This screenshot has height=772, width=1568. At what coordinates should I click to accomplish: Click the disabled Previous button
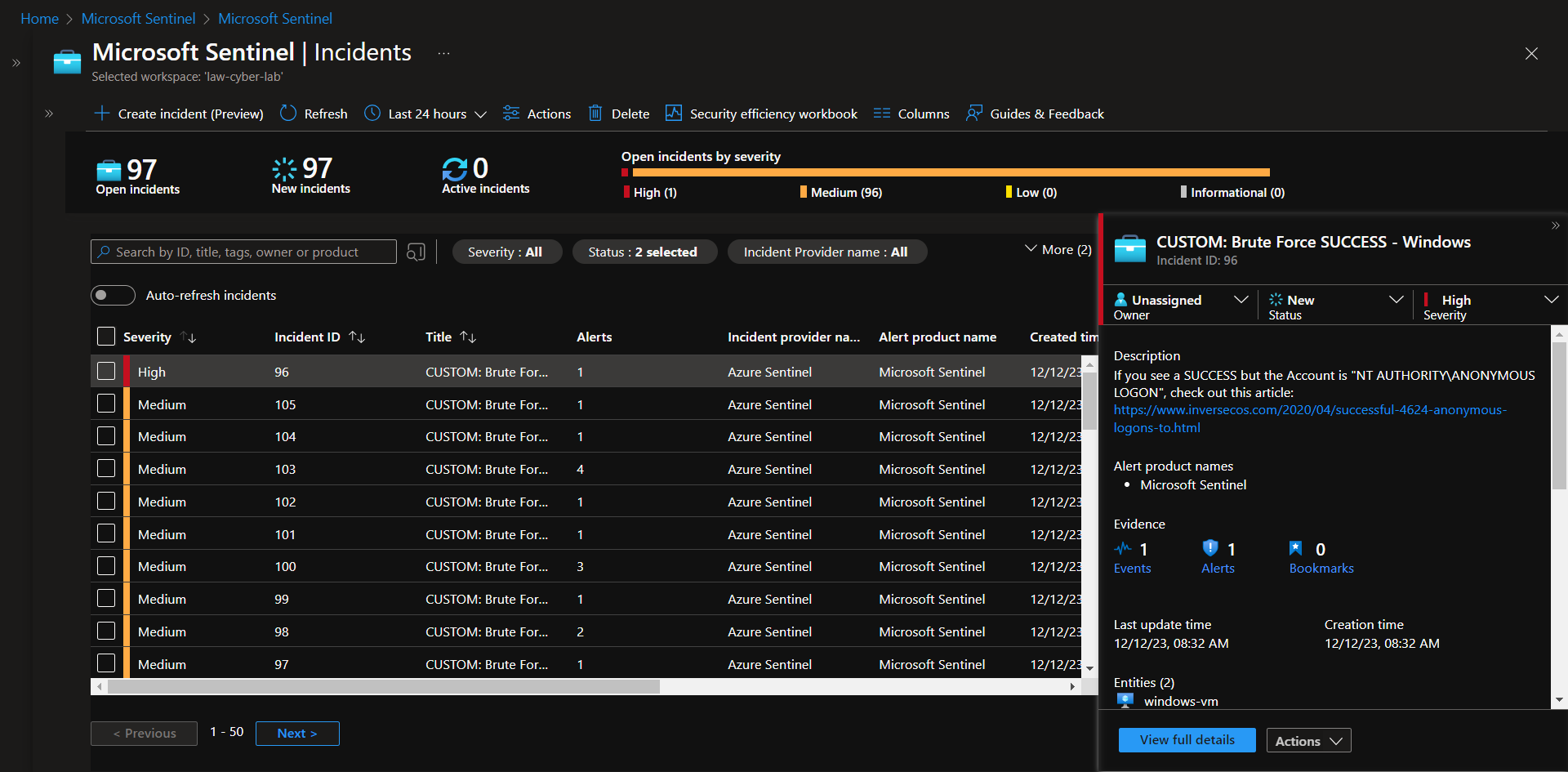[x=145, y=733]
